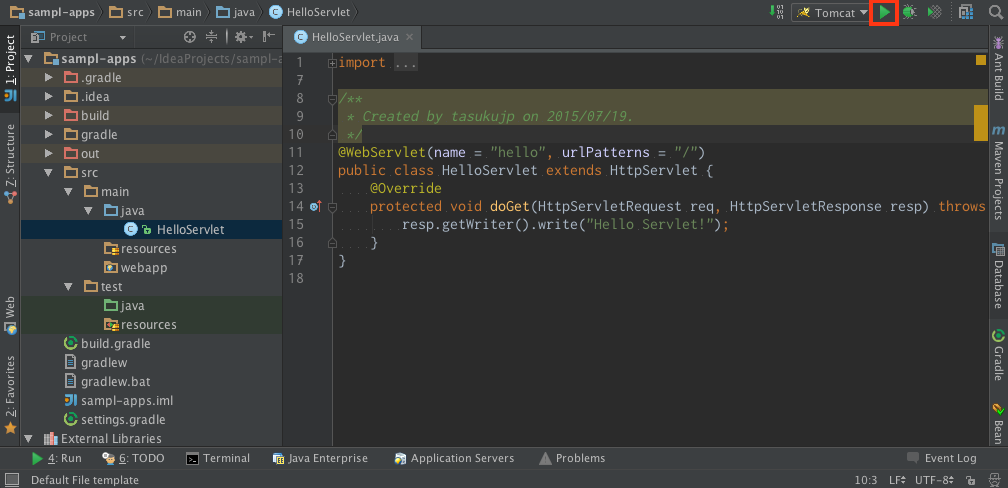This screenshot has width=1008, height=488.
Task: Open the Gradle side panel
Action: coord(998,356)
